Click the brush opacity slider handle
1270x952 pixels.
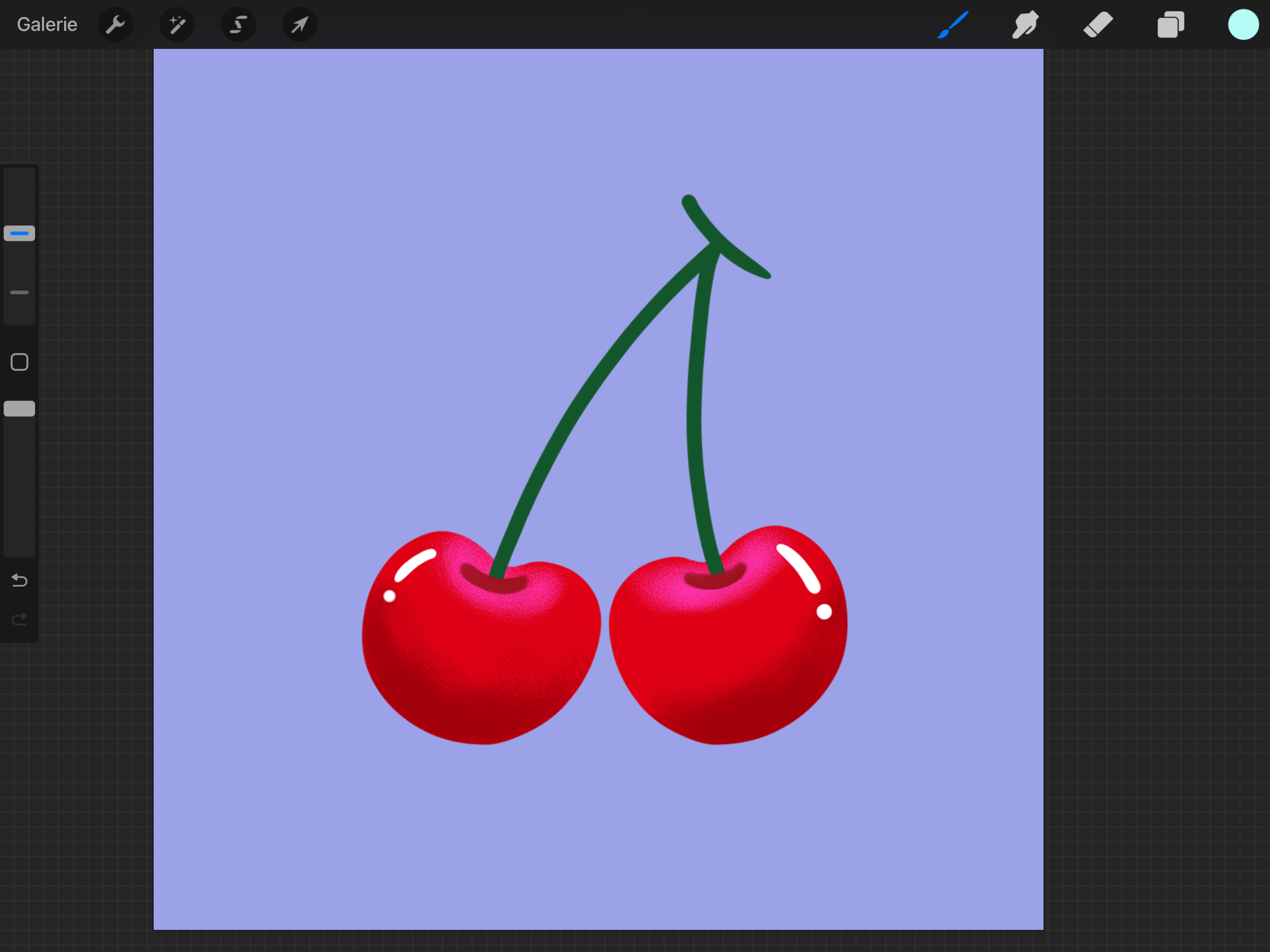click(x=19, y=409)
